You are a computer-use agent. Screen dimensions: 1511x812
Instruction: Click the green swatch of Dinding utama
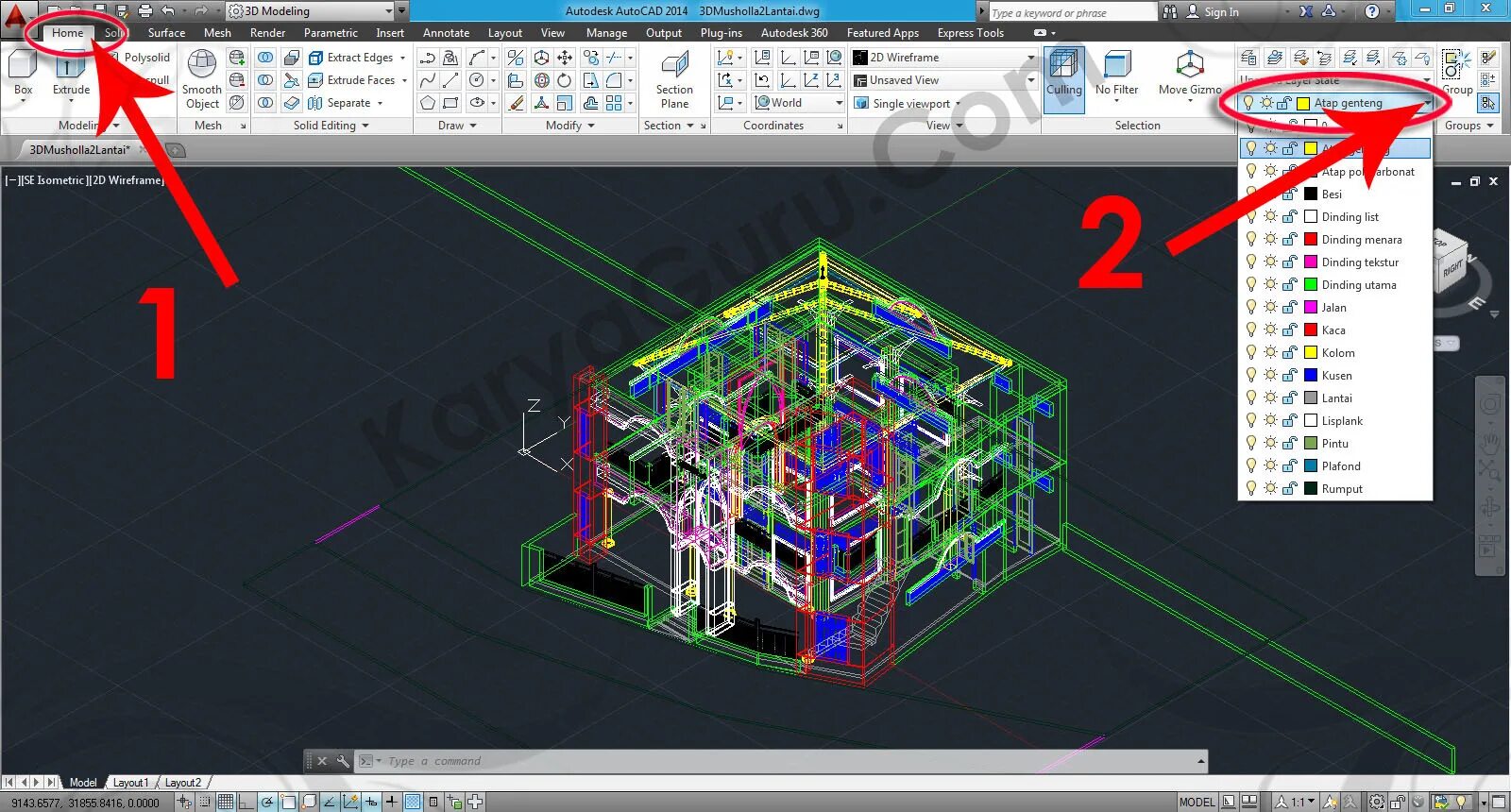[x=1311, y=284]
